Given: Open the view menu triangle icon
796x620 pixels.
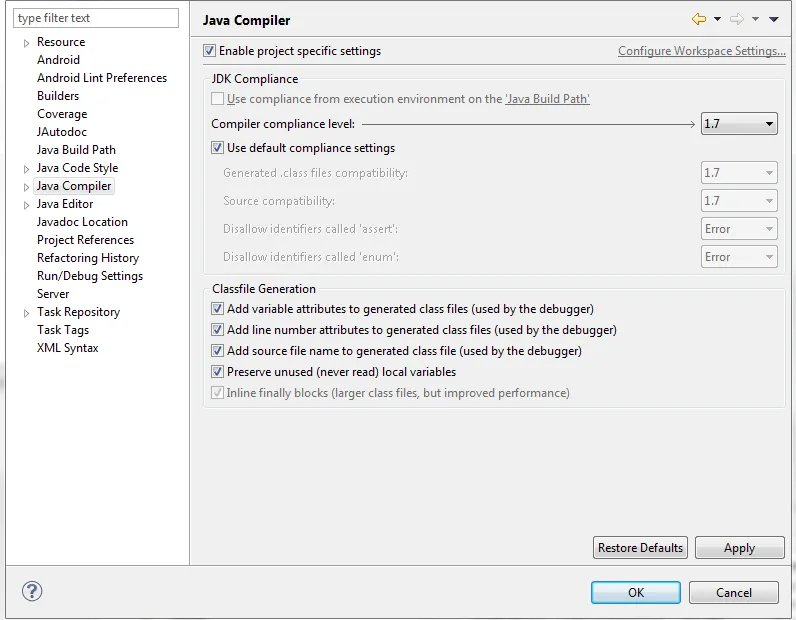Looking at the screenshot, I should (774, 20).
